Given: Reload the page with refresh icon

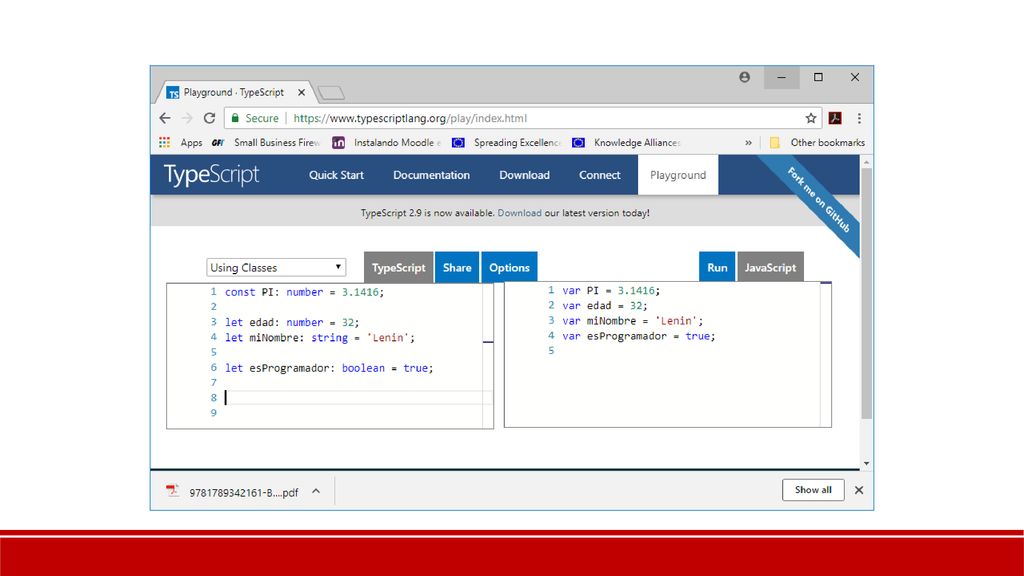Looking at the screenshot, I should click(x=209, y=118).
